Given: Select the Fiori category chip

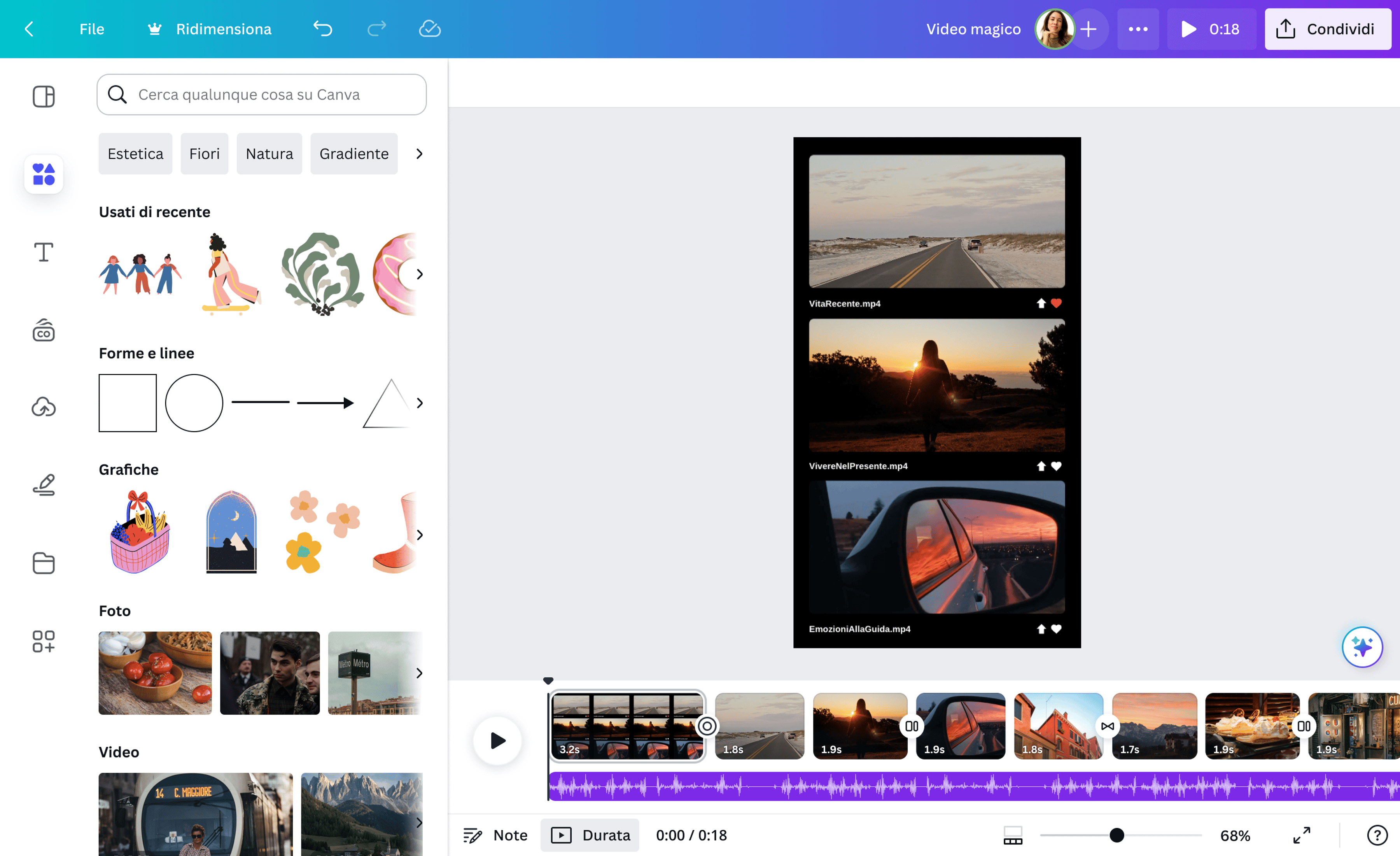Looking at the screenshot, I should (205, 153).
